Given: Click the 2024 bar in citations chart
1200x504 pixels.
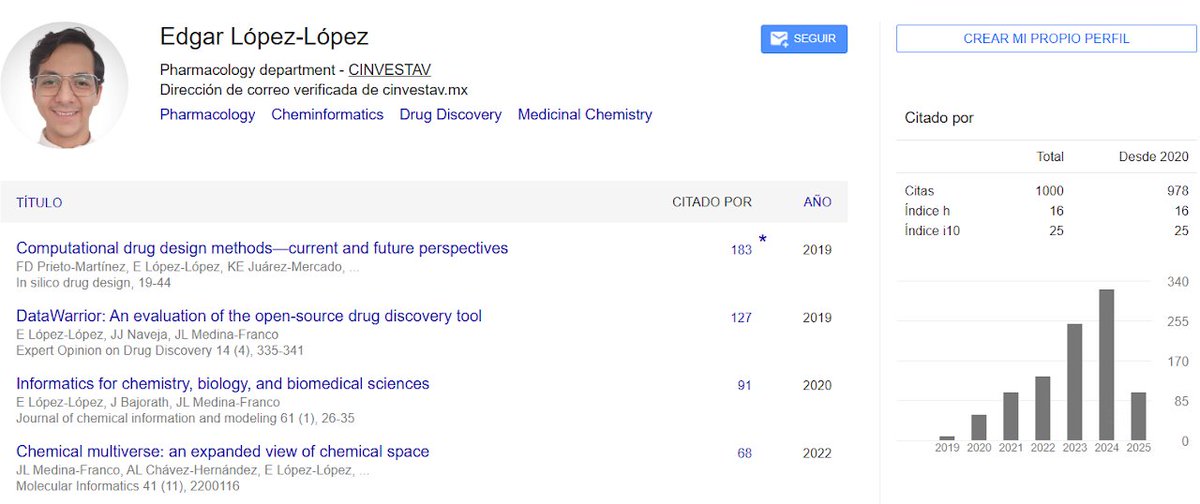Looking at the screenshot, I should click(x=1106, y=365).
